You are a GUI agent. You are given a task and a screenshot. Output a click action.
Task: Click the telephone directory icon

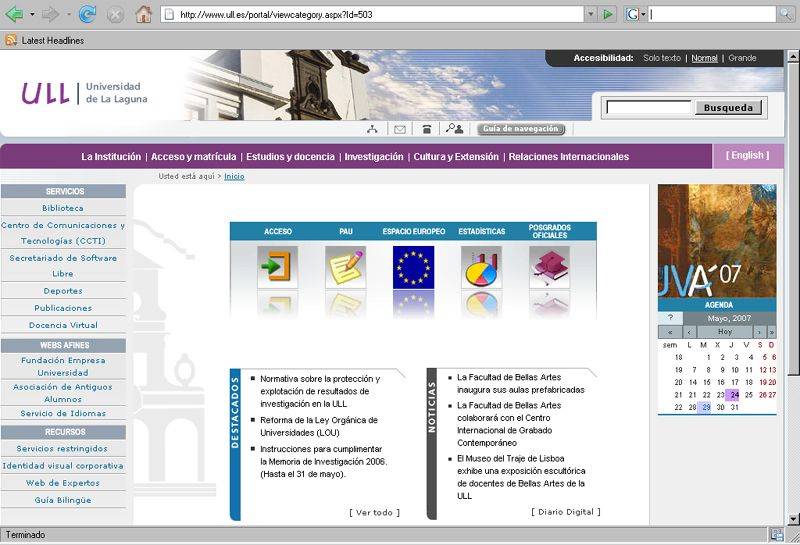[x=427, y=129]
